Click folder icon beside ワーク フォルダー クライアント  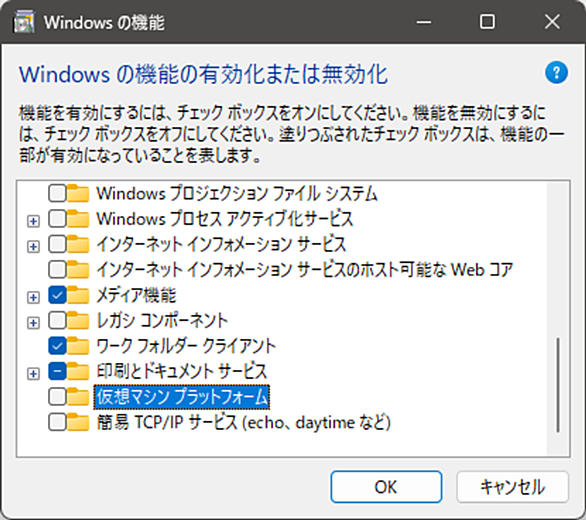pos(78,346)
